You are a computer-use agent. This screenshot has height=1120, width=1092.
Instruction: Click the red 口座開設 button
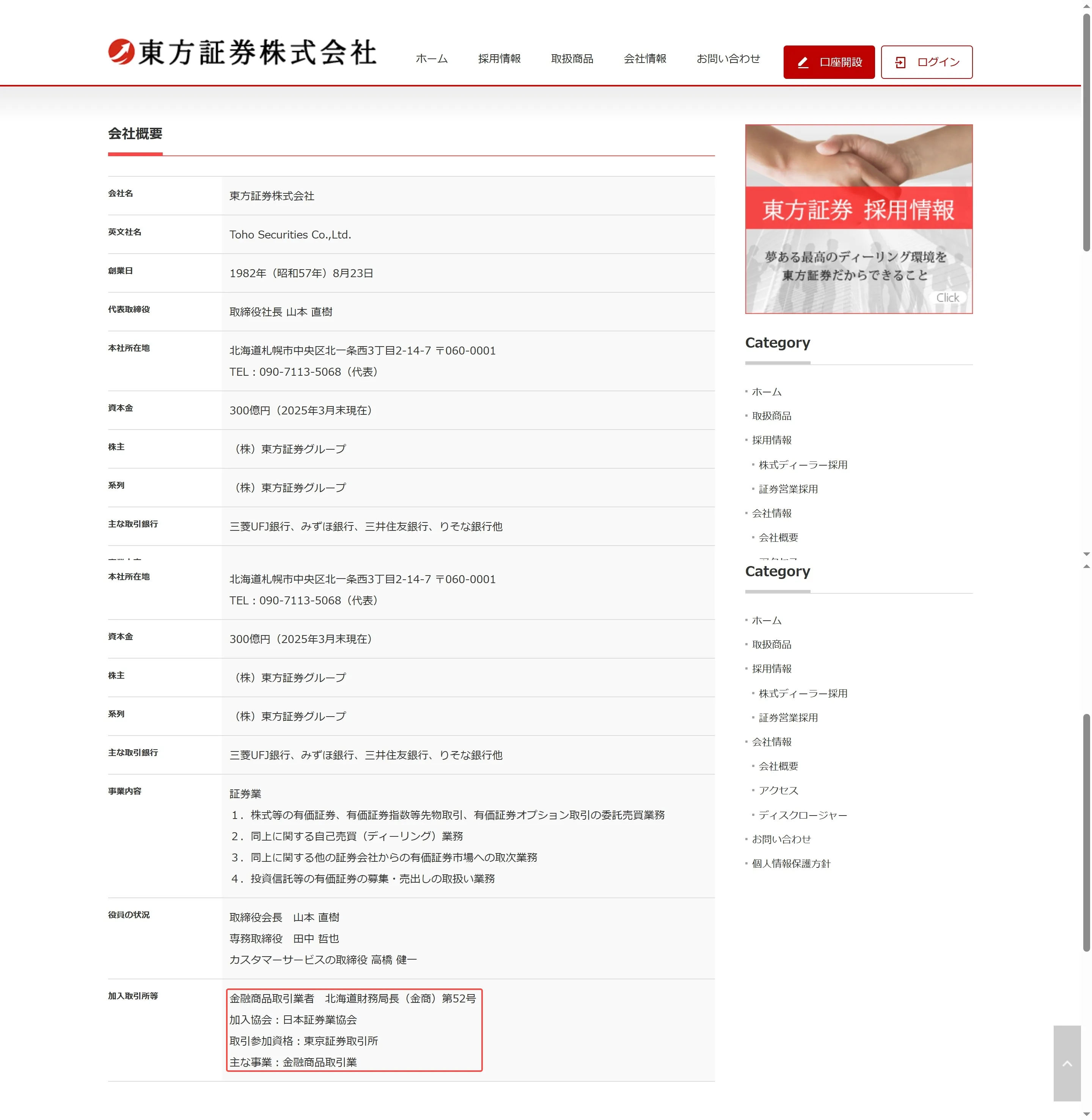[829, 62]
